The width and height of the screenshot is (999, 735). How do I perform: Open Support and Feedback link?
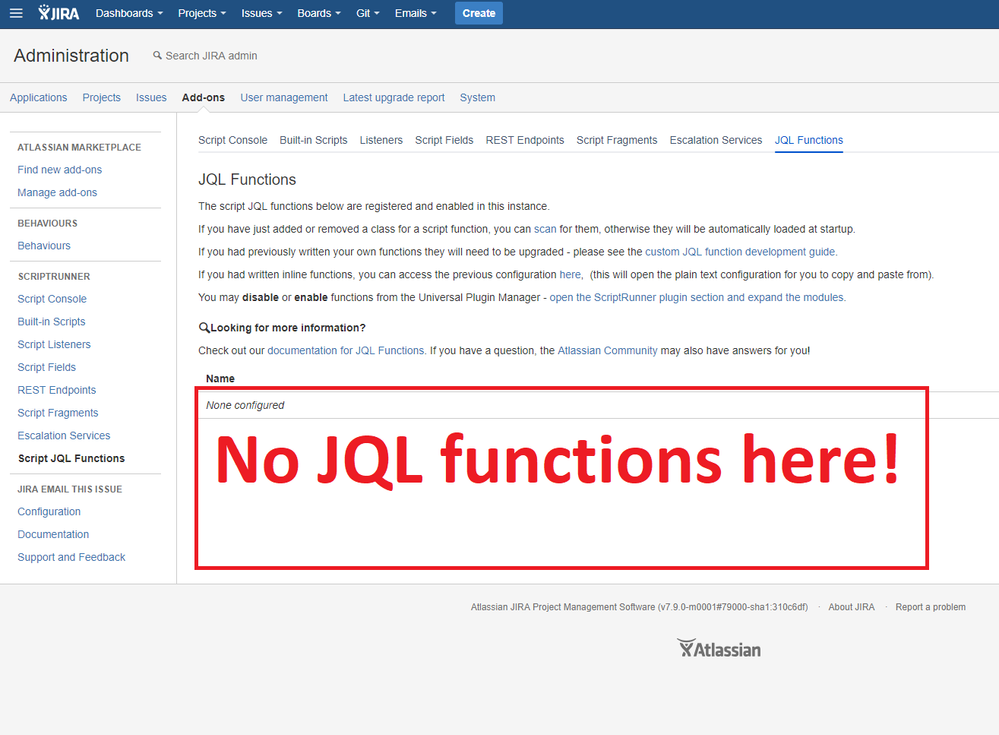point(71,557)
